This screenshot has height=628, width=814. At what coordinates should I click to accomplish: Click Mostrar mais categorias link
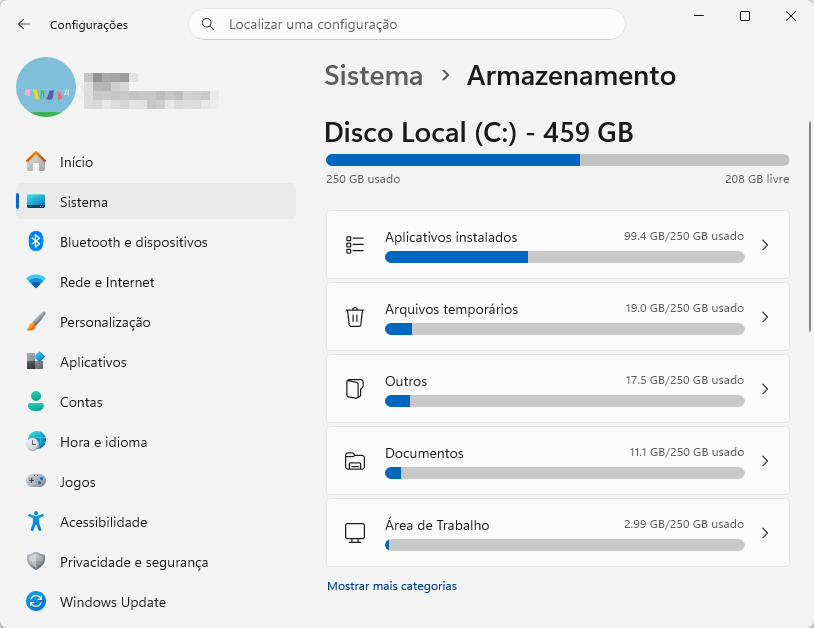point(392,586)
